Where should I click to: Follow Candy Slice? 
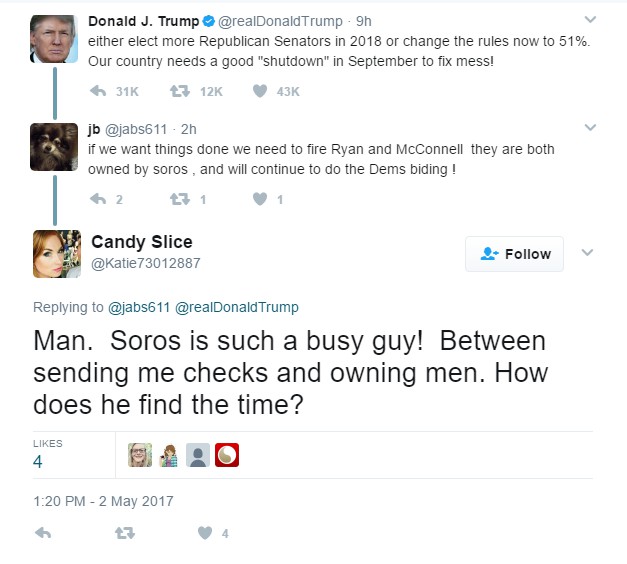pyautogui.click(x=514, y=254)
